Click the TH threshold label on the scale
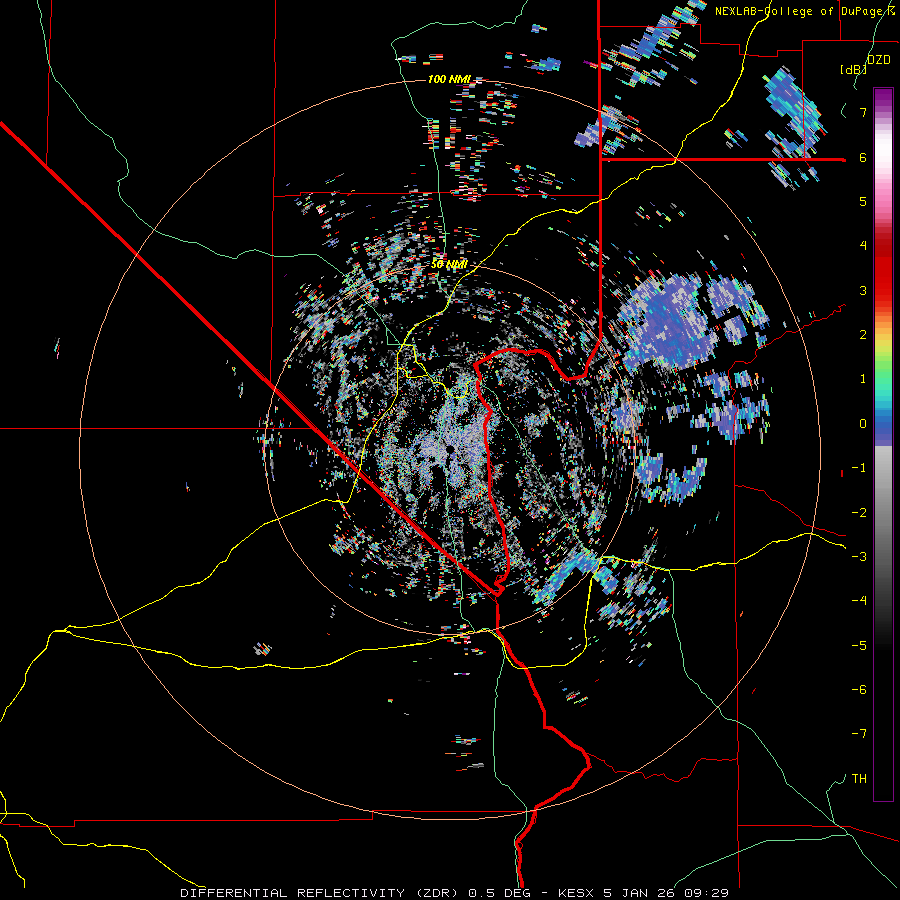900x900 pixels. (859, 779)
